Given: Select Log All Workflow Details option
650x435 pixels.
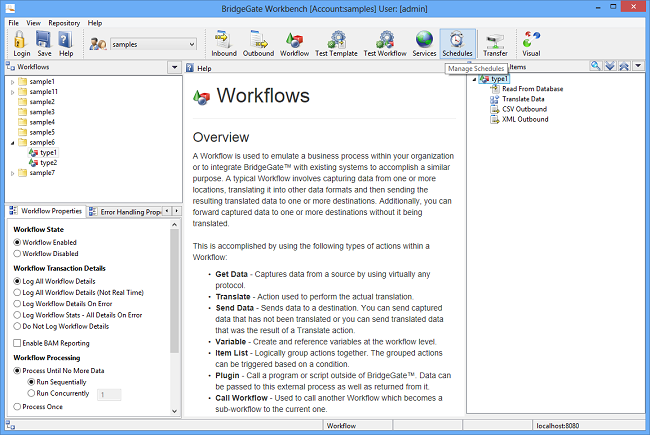Looking at the screenshot, I should click(17, 281).
